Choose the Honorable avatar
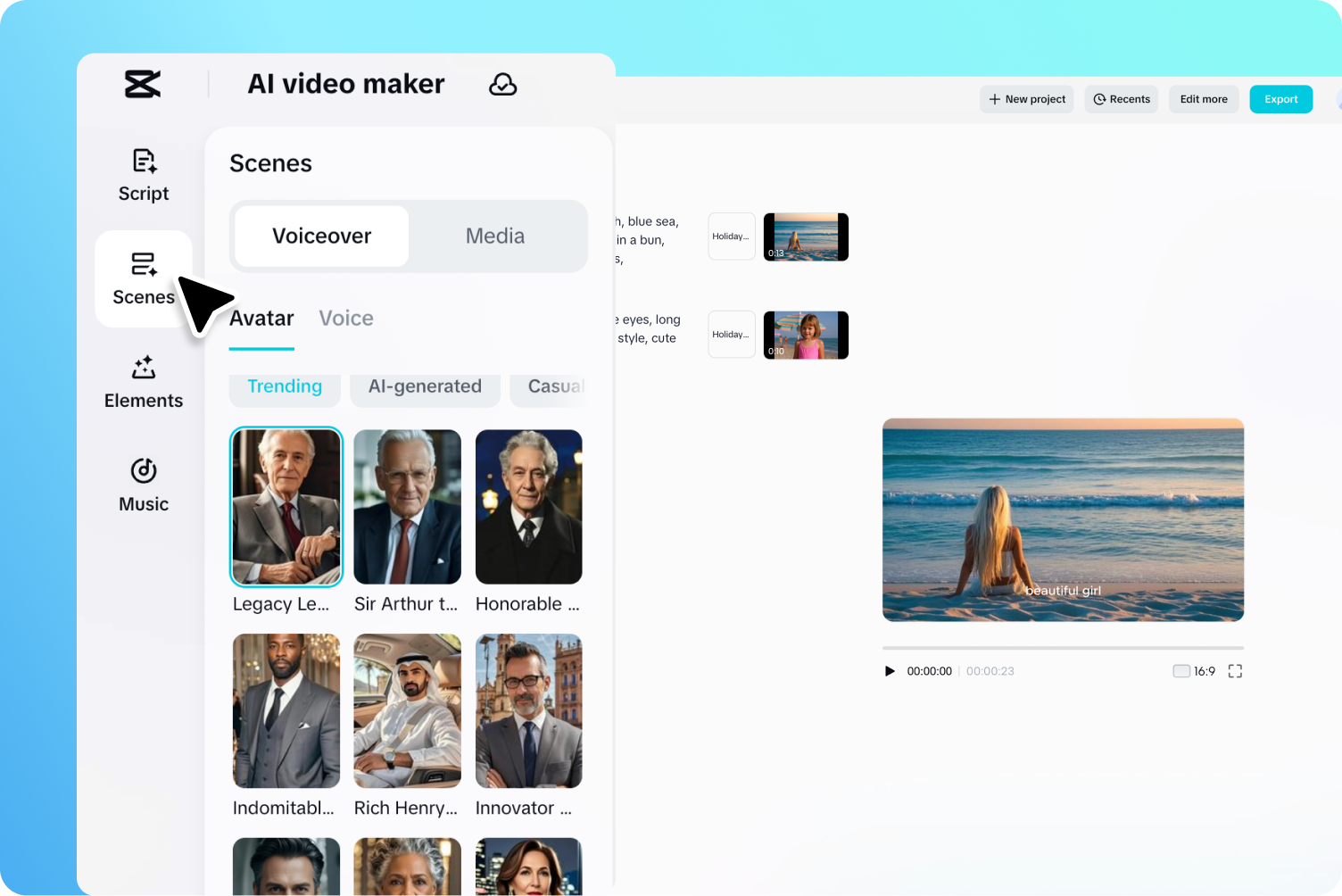This screenshot has width=1342, height=896. (529, 507)
